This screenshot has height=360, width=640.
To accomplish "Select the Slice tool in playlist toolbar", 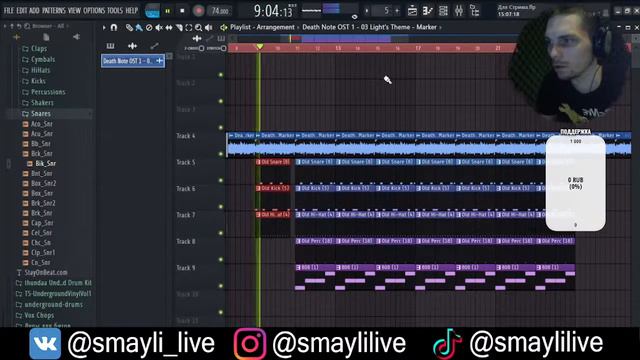I will coord(179,27).
